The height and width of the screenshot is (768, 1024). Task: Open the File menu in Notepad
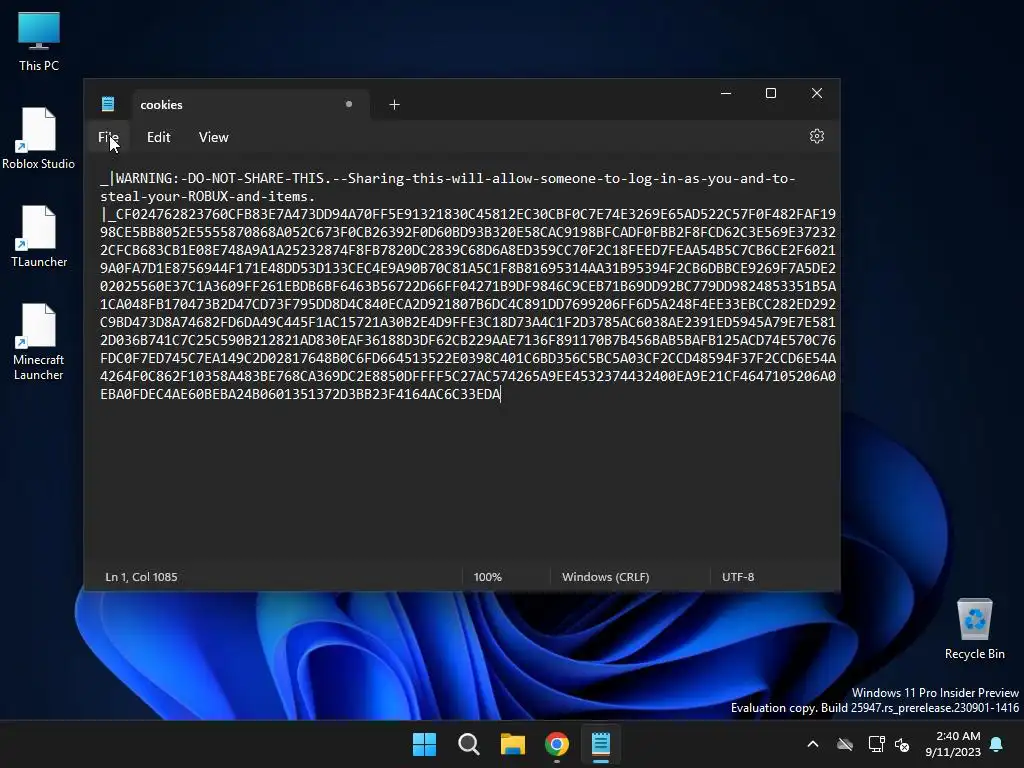[x=108, y=137]
